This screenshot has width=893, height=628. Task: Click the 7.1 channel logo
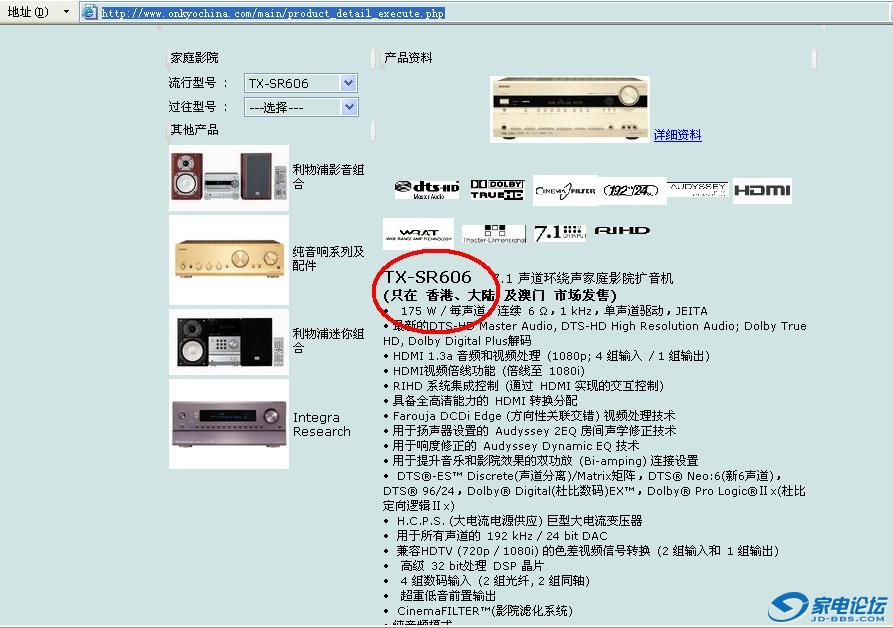point(560,232)
